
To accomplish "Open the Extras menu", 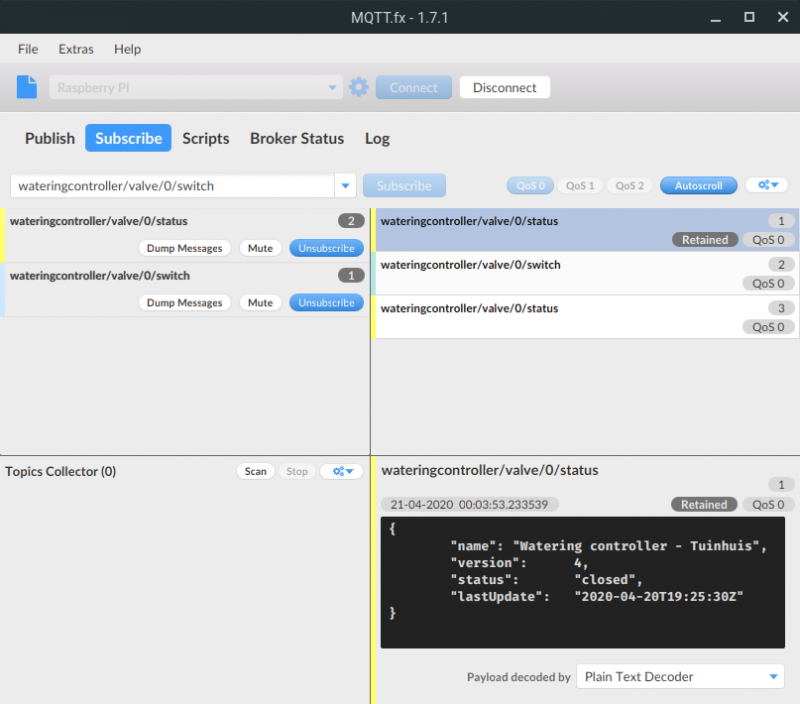I will point(76,49).
